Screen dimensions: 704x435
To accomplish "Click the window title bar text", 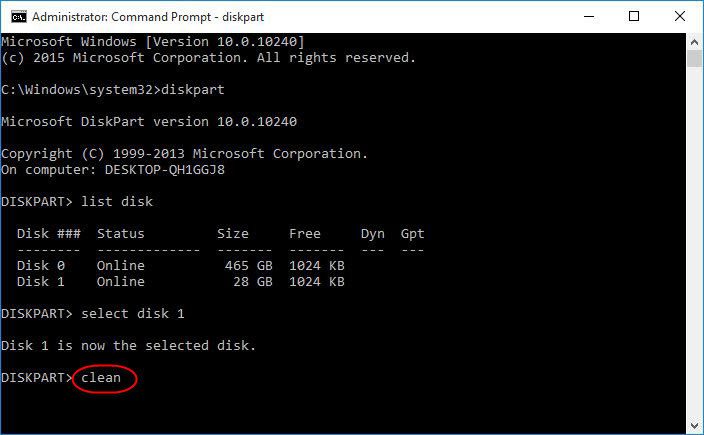I will 148,17.
